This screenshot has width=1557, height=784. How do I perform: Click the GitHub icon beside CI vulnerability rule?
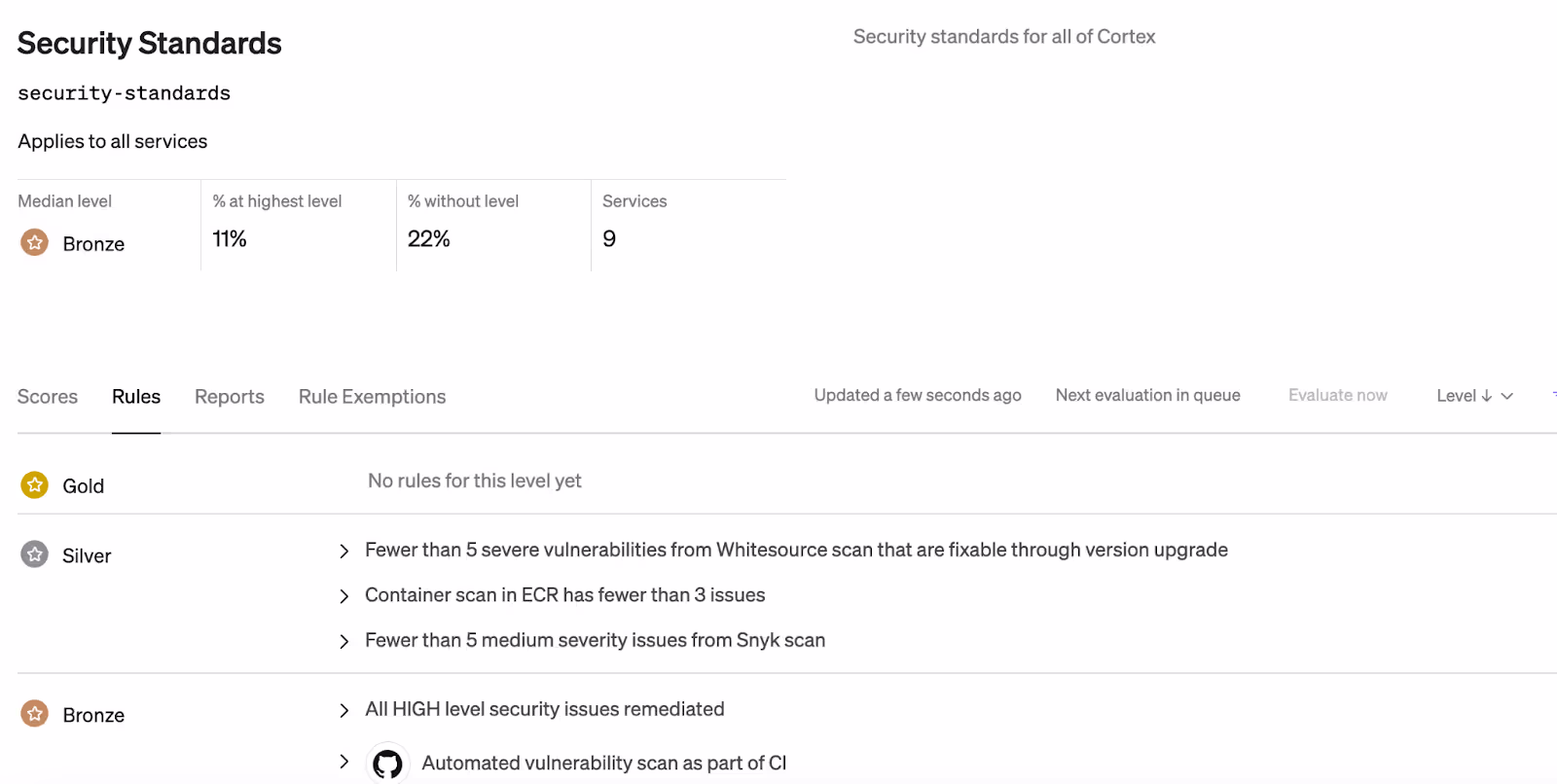point(387,764)
